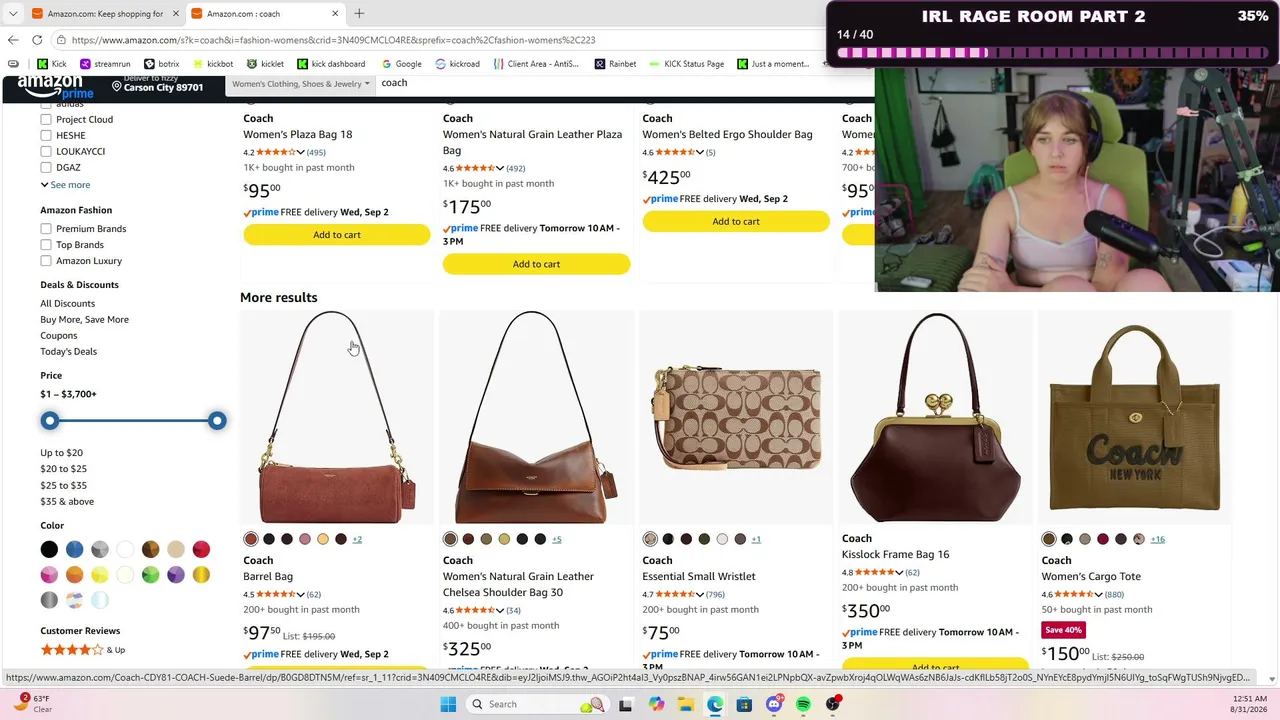Image resolution: width=1280 pixels, height=720 pixels.
Task: Switch to Microsoft Edge in taskbar
Action: 715,704
